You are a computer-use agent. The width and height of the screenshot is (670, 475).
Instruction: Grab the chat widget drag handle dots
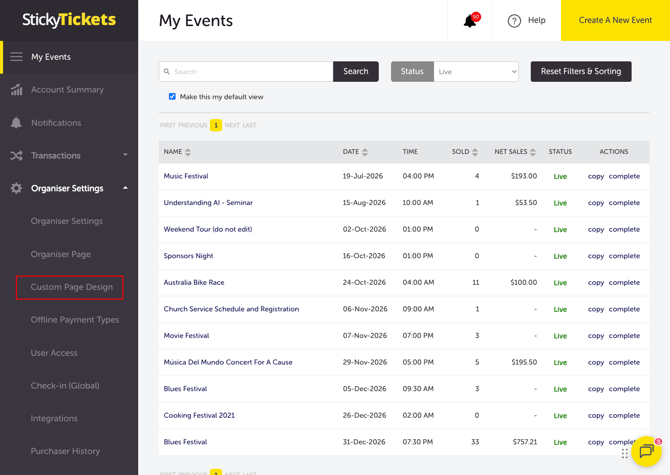click(625, 454)
